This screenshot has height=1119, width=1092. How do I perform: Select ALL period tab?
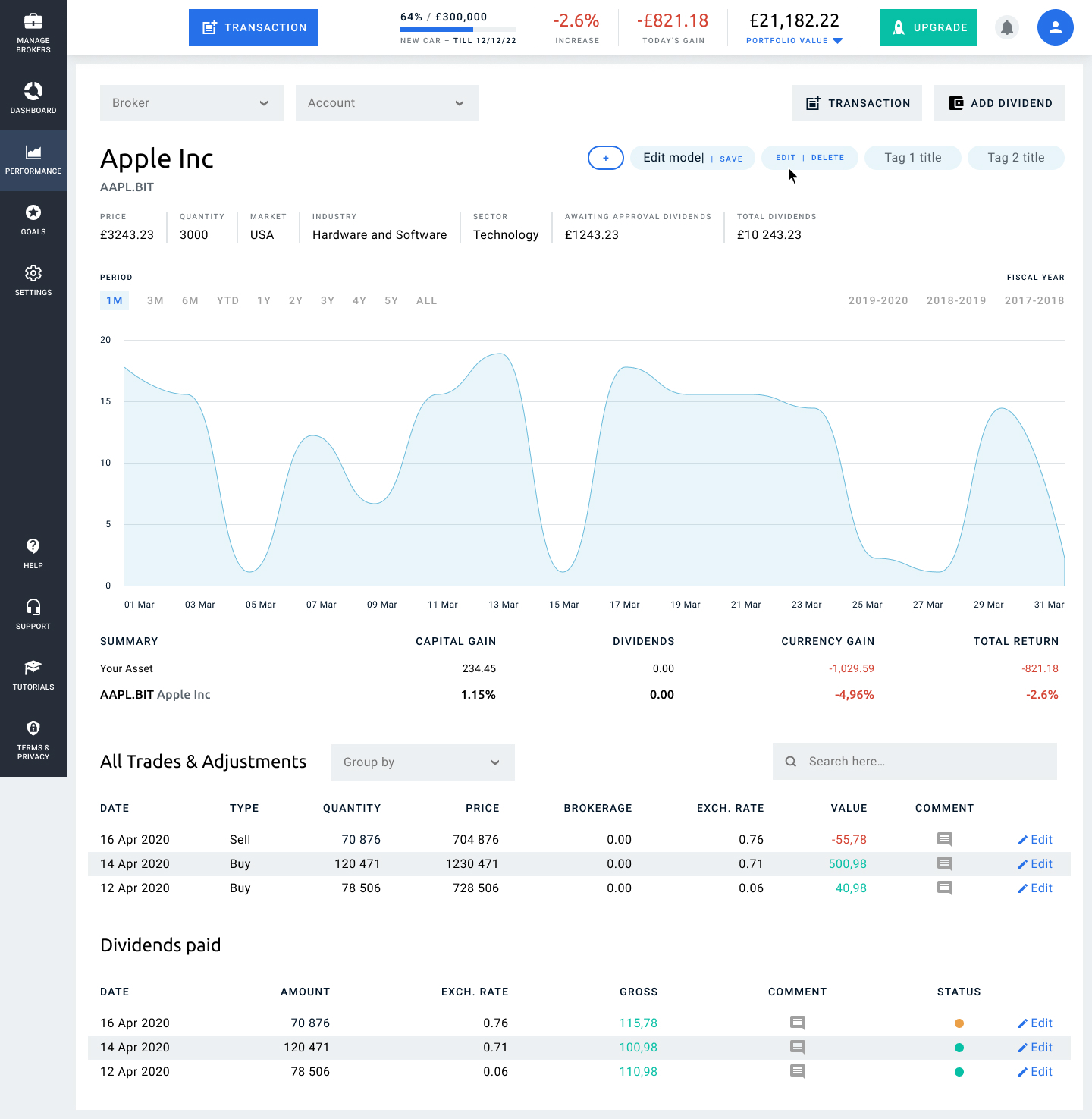click(x=427, y=300)
